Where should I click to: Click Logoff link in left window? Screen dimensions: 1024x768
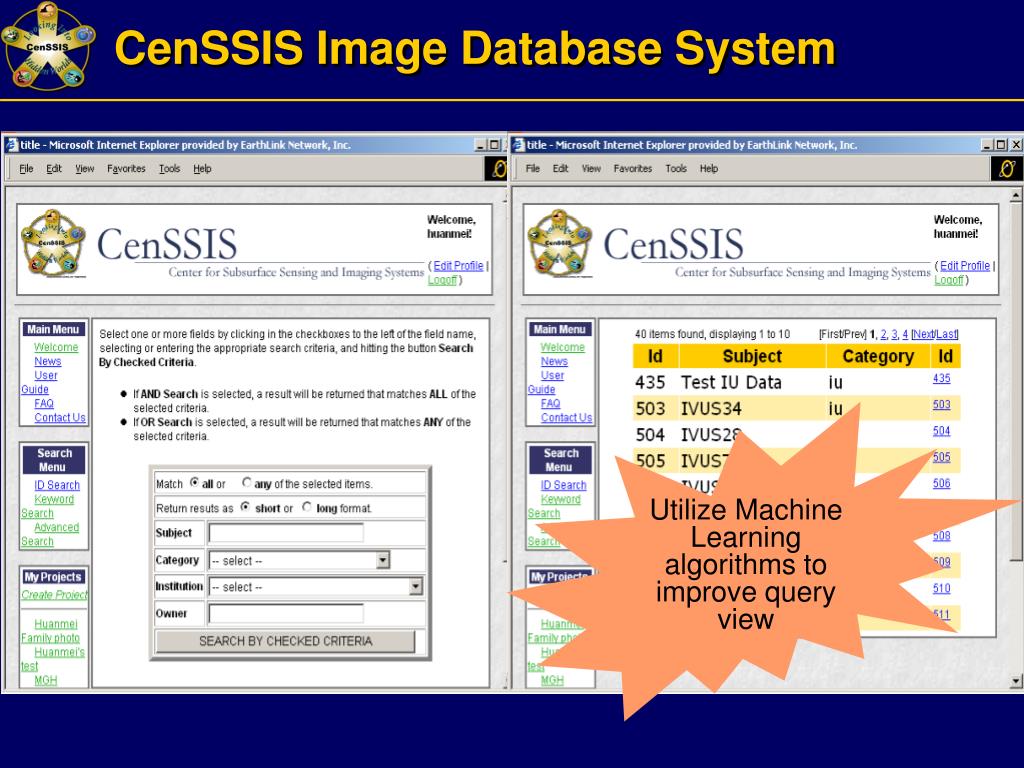tap(442, 280)
